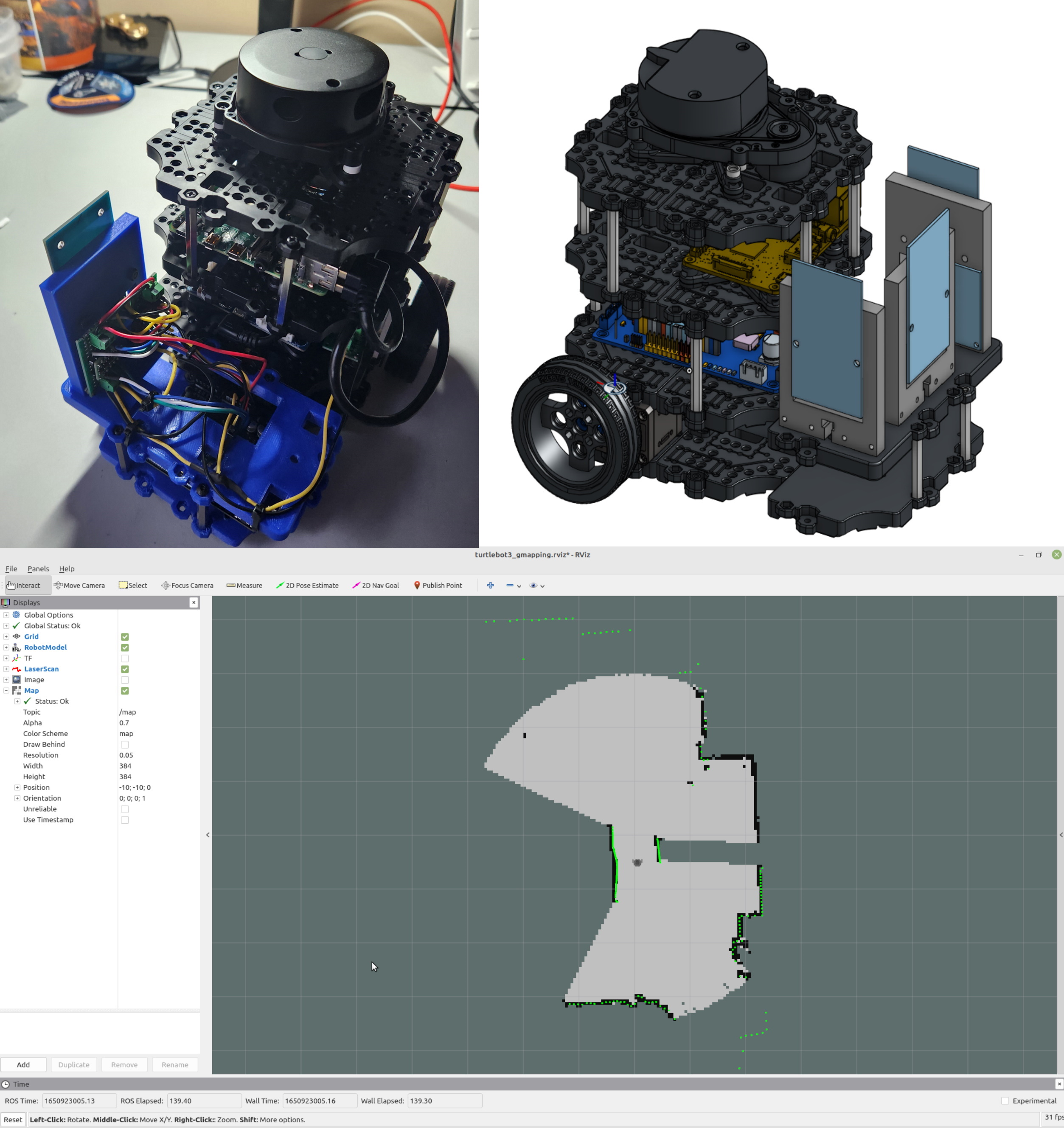The image size is (1064, 1129).
Task: Open the Panels menu
Action: click(x=38, y=569)
